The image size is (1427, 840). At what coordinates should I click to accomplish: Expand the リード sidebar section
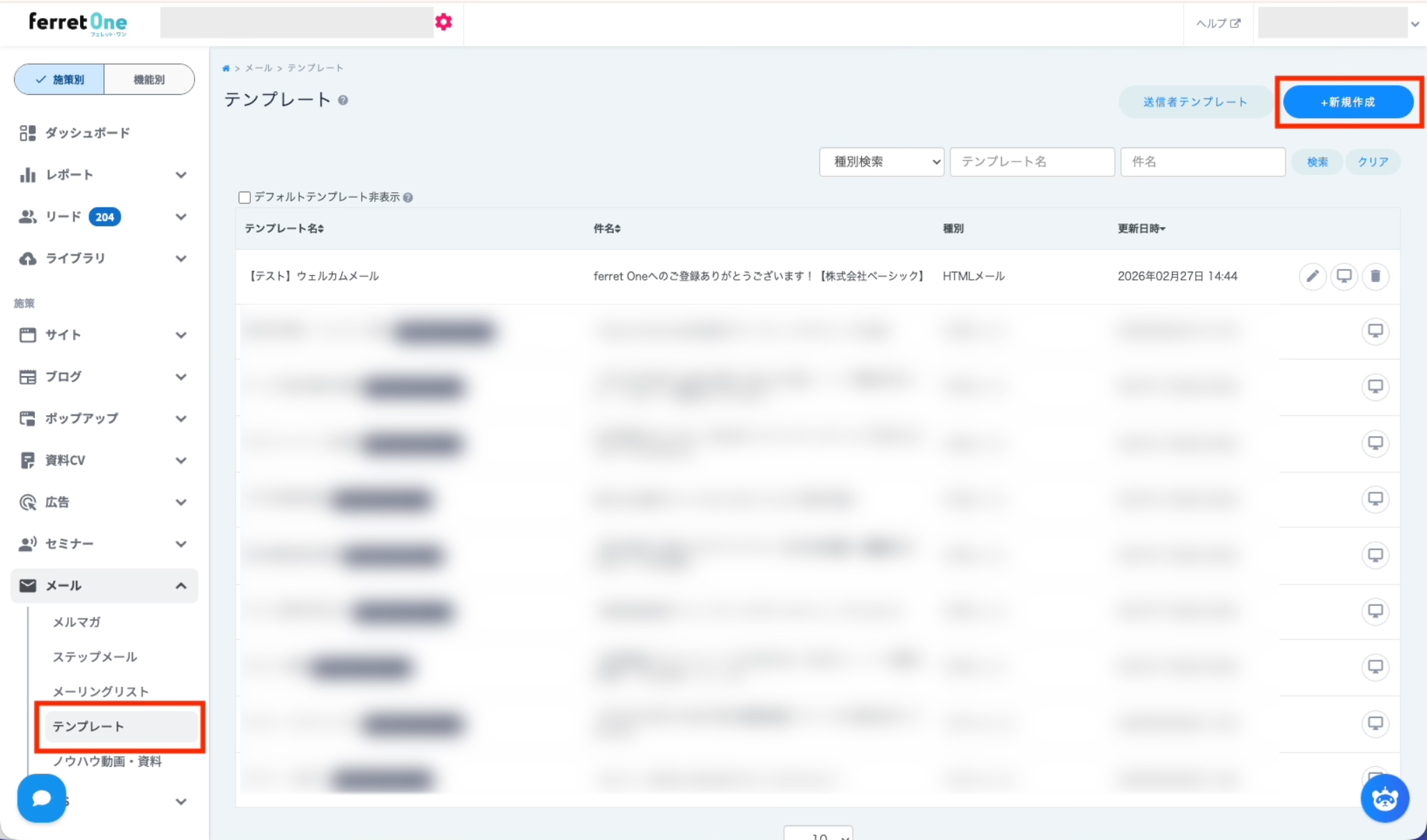180,217
